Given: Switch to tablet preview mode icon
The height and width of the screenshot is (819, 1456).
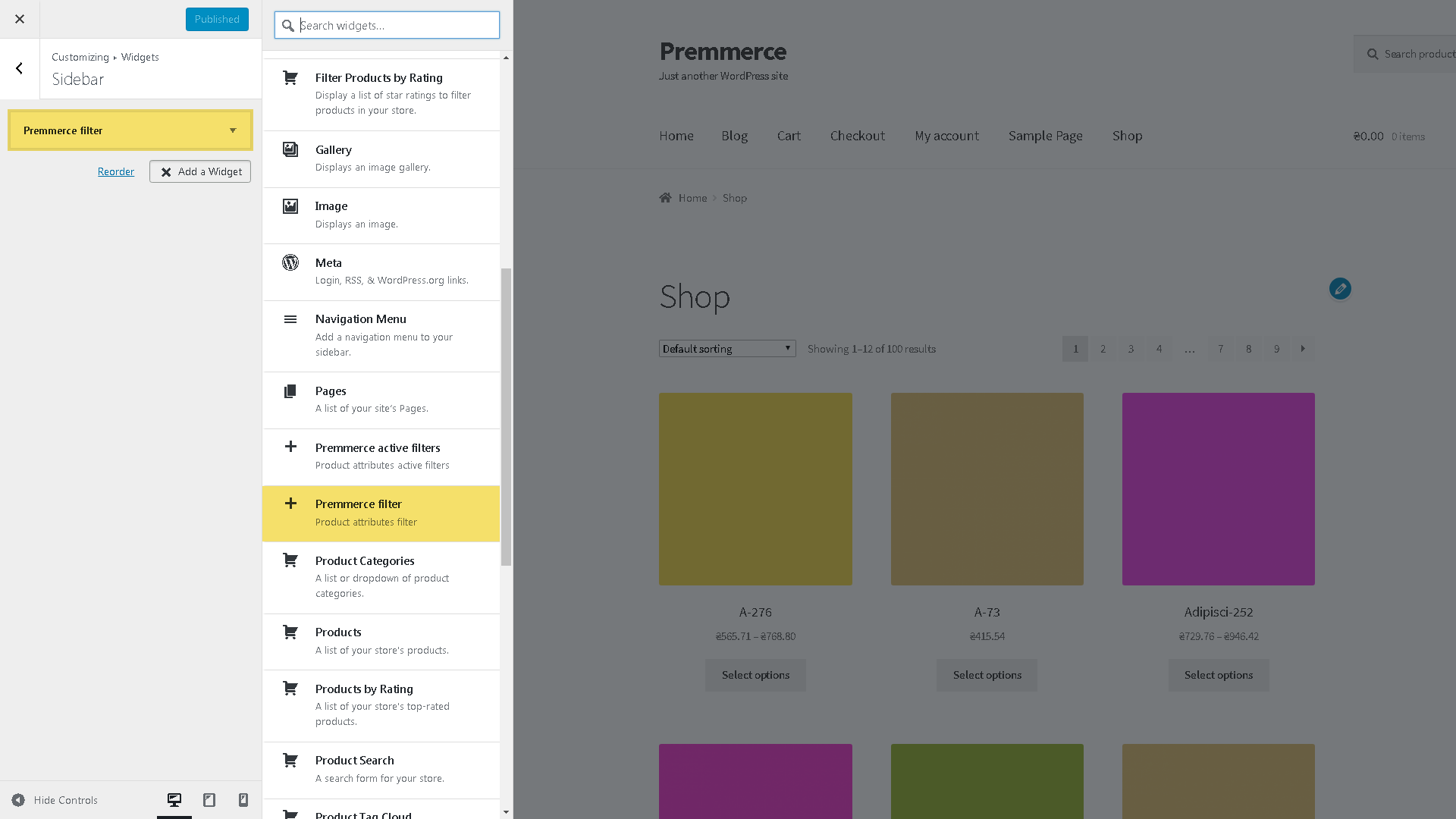Looking at the screenshot, I should coord(209,800).
